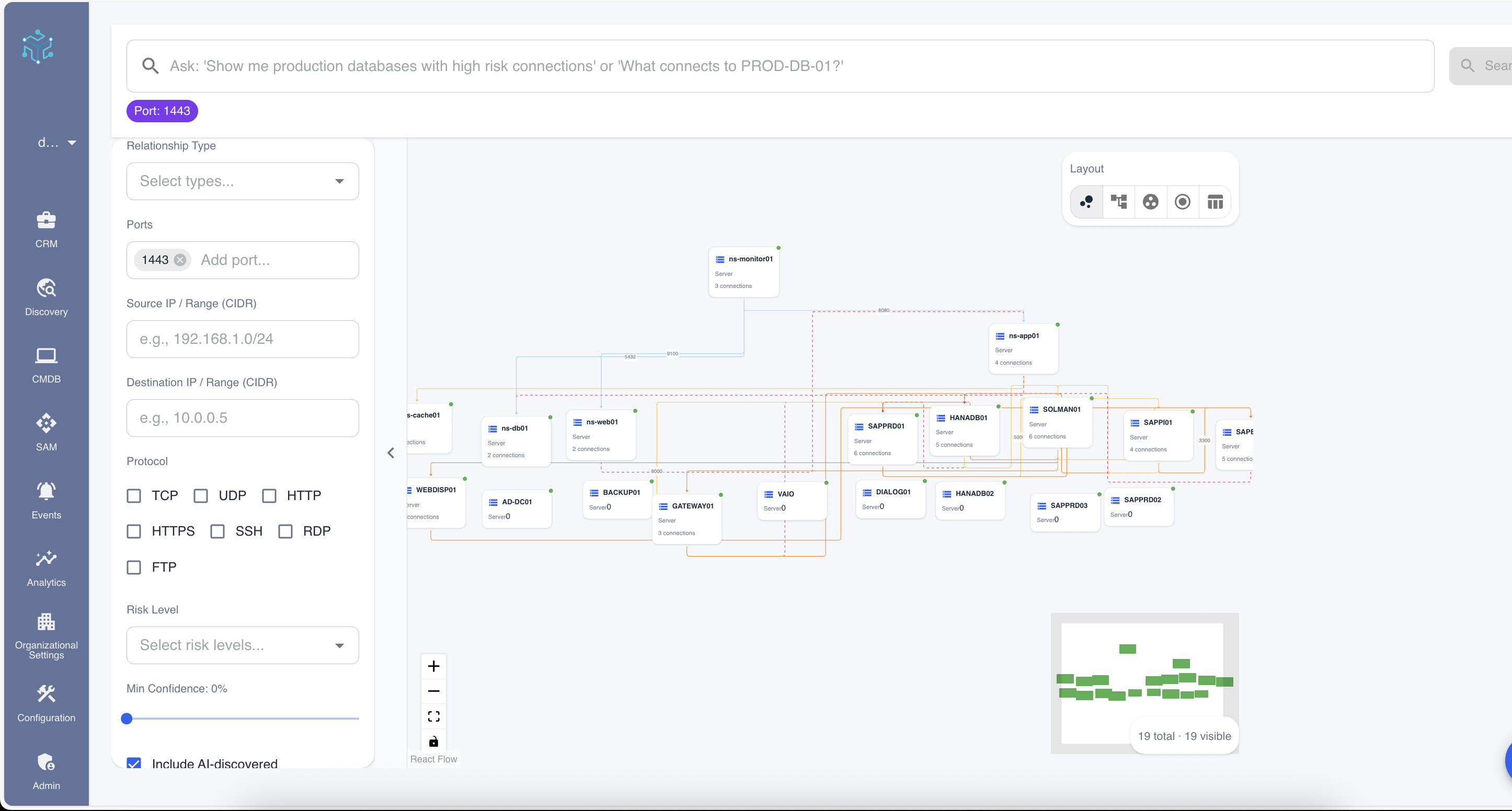Select the grid layout option

[x=1215, y=201]
